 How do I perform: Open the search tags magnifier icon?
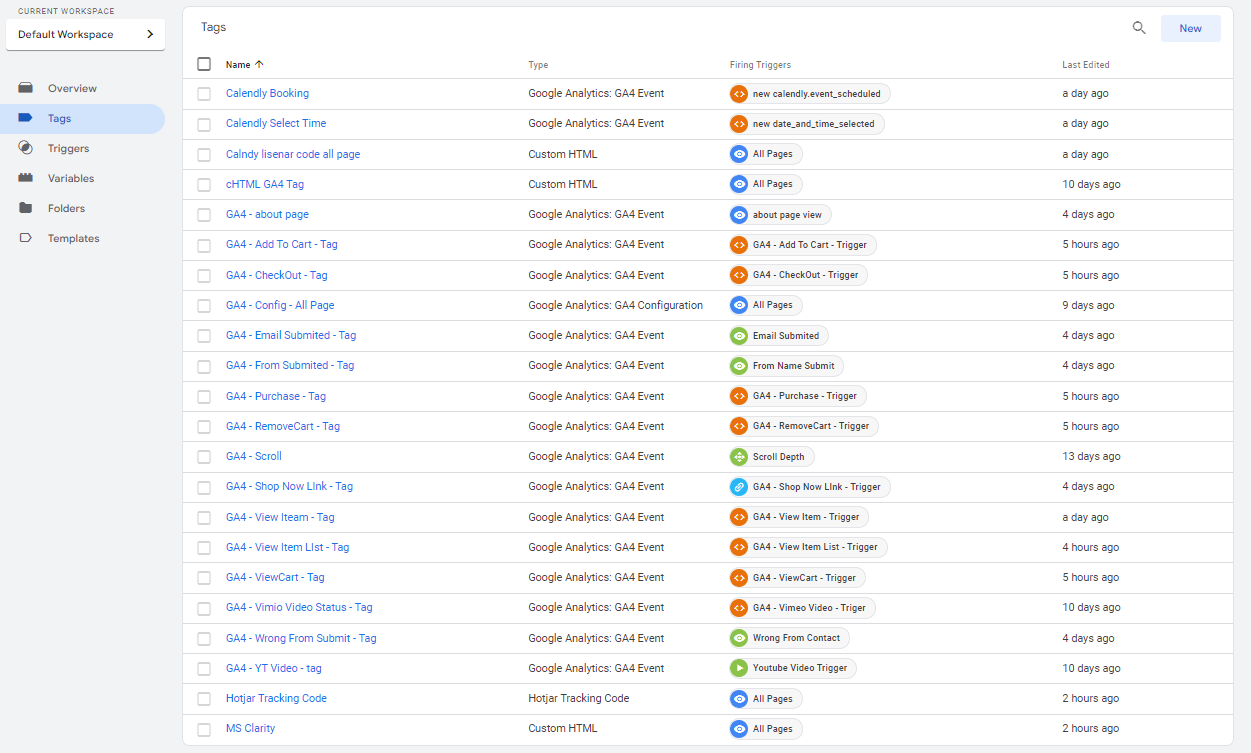[x=1139, y=28]
